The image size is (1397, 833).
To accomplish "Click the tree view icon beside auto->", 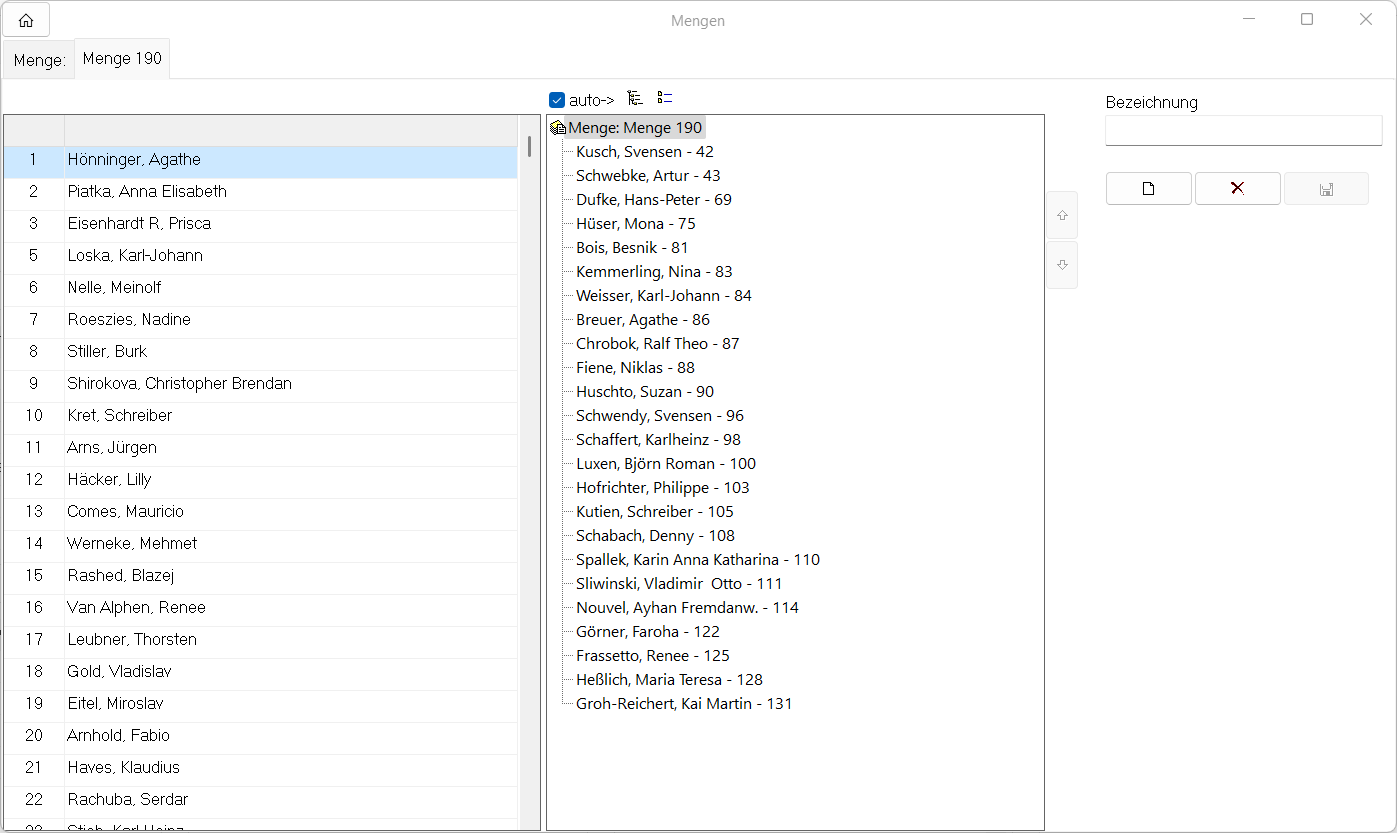I will click(x=635, y=98).
